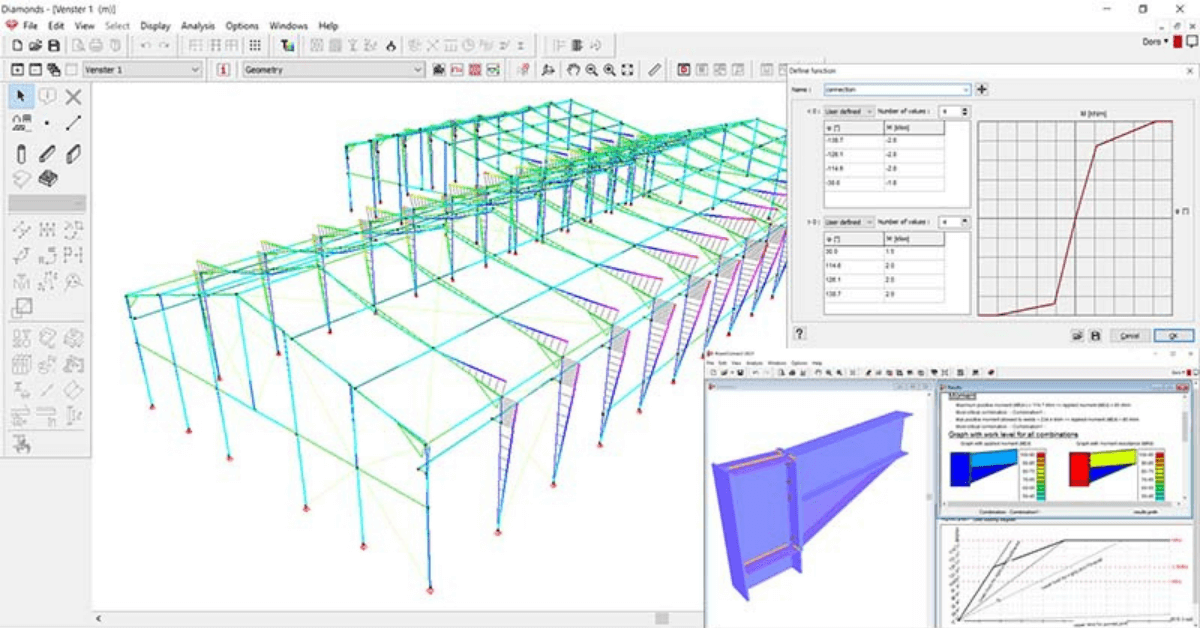Click the delete X tool in palette
Viewport: 1200px width, 628px height.
coord(73,96)
